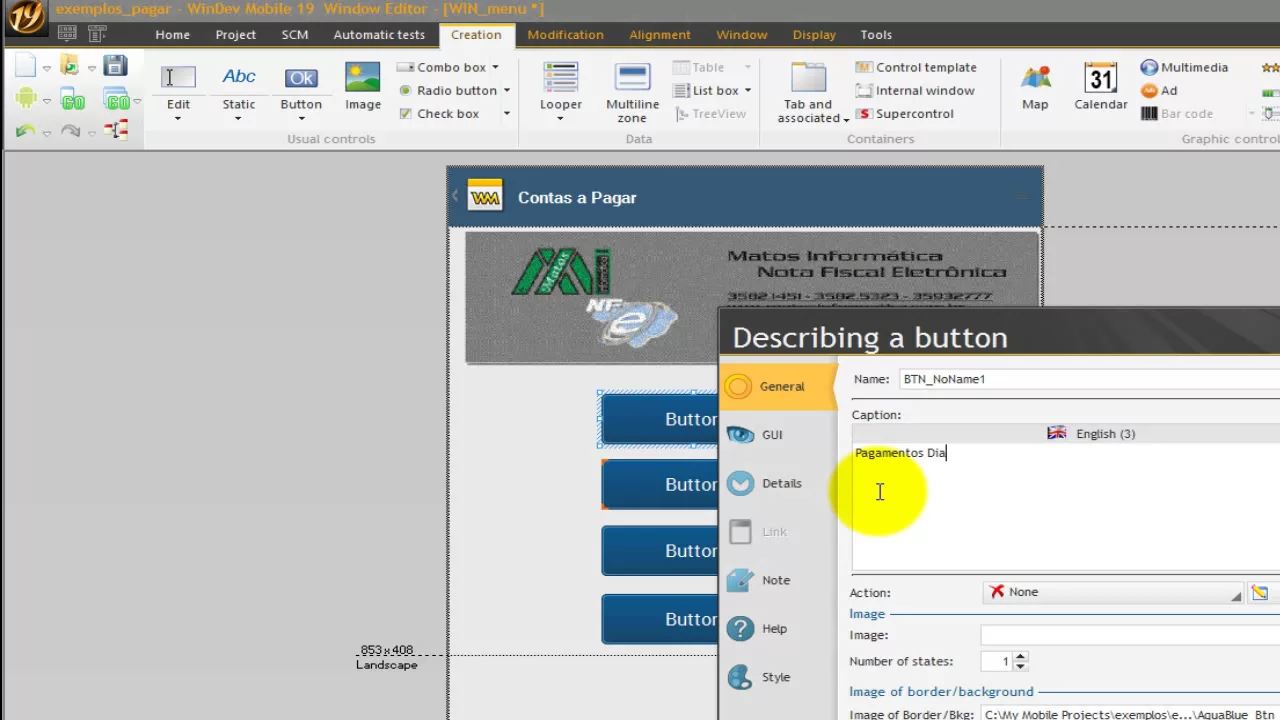Insert a Table control
Viewport: 1280px width, 720px height.
pyautogui.click(x=698, y=67)
